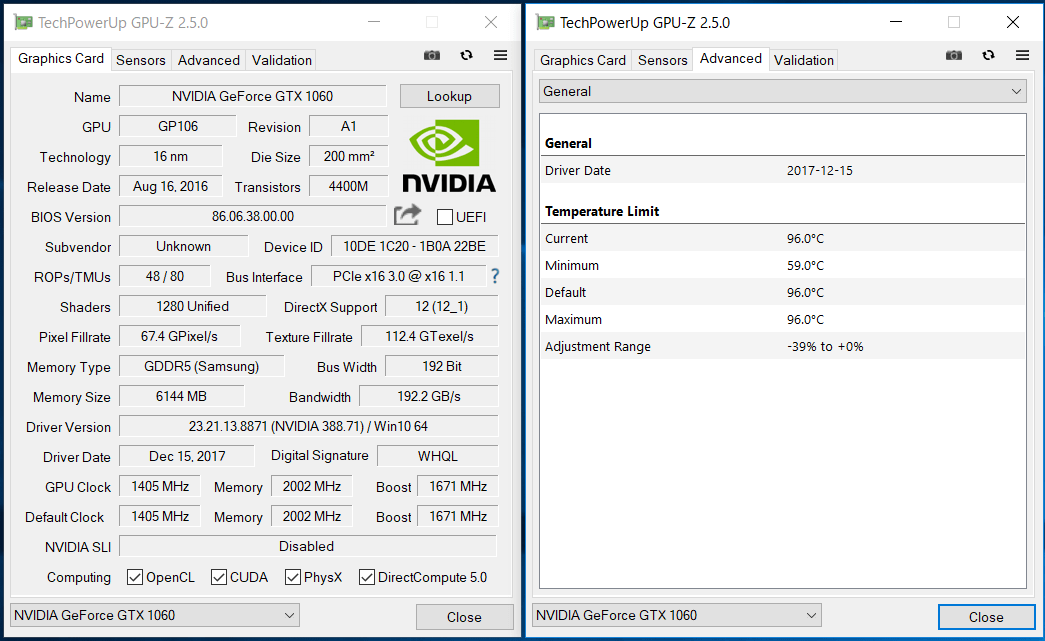Click the Shaders field 1280 Unified
This screenshot has height=641, width=1045.
pos(193,306)
